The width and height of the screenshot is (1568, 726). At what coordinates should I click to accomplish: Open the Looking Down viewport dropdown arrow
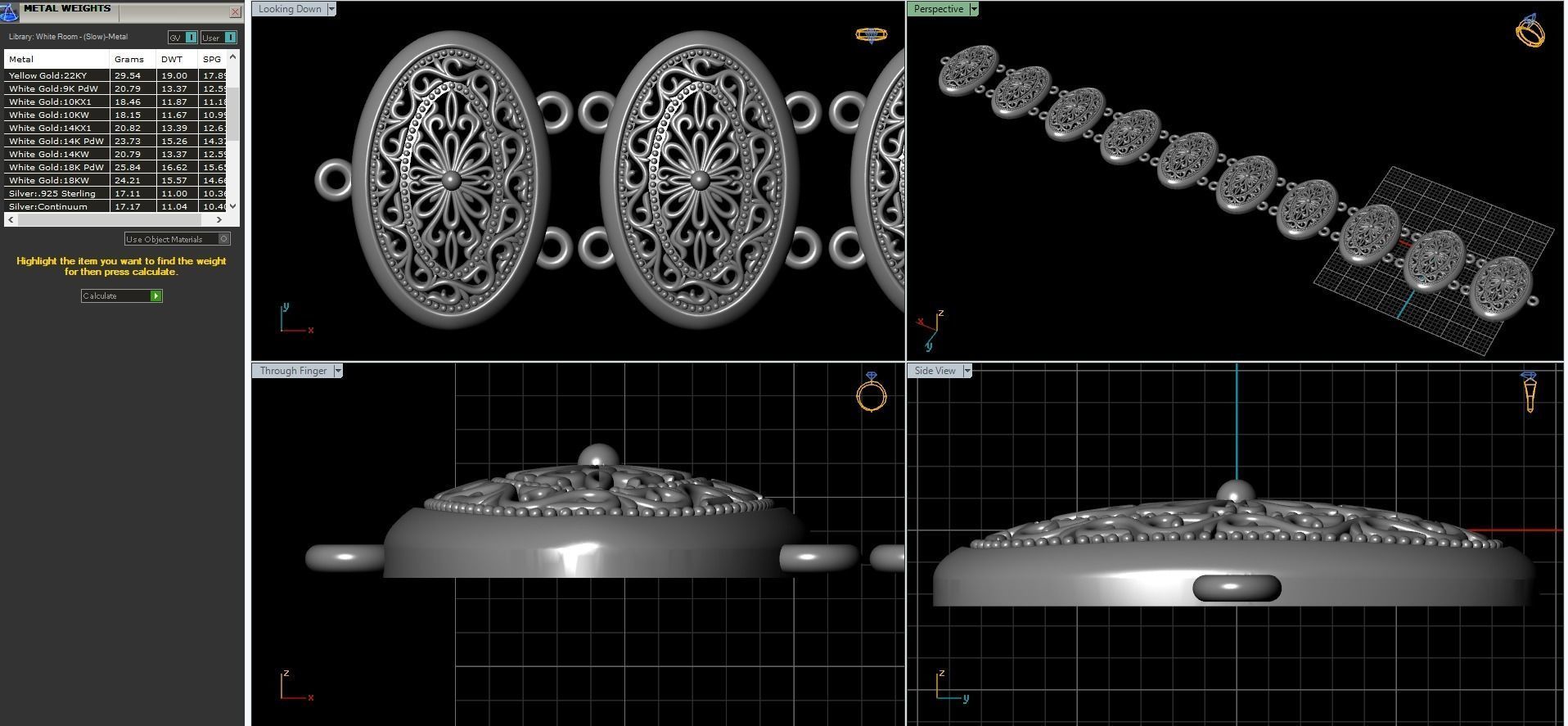(331, 9)
